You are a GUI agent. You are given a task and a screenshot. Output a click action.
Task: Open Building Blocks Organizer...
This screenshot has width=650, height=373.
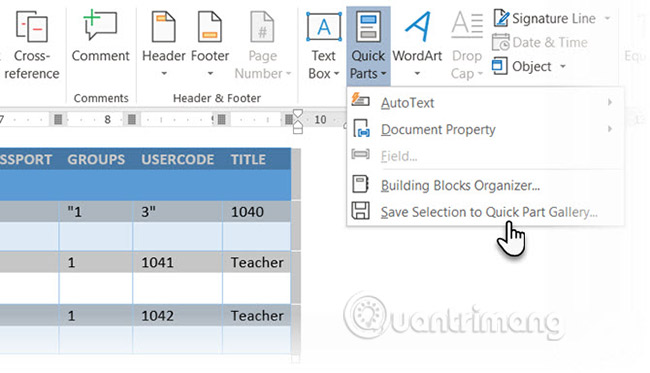[485, 185]
